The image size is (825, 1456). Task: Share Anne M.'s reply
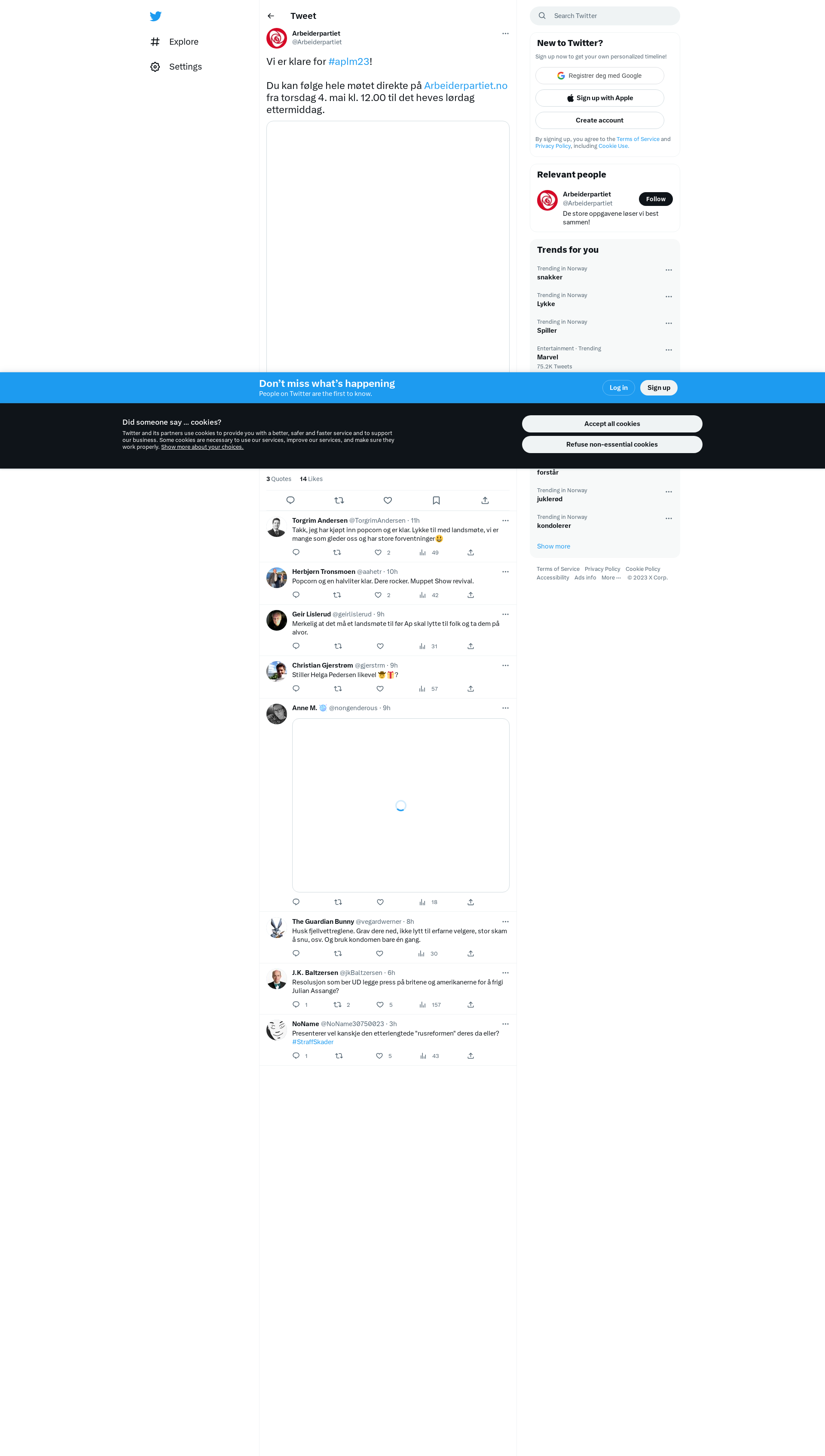[471, 902]
